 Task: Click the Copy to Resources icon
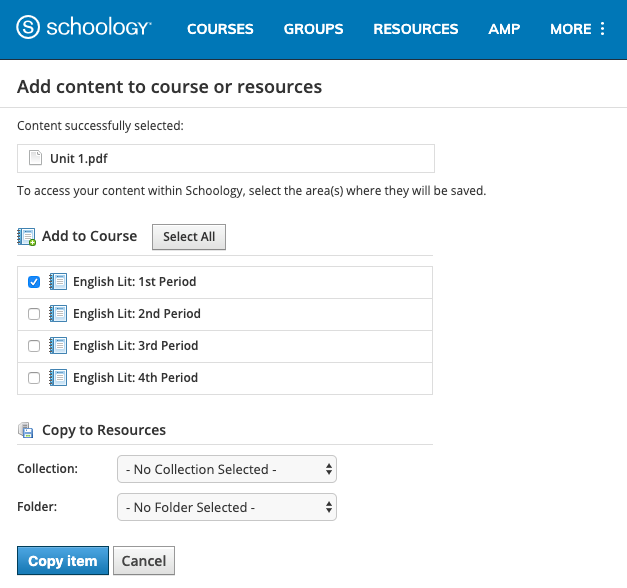pos(27,430)
